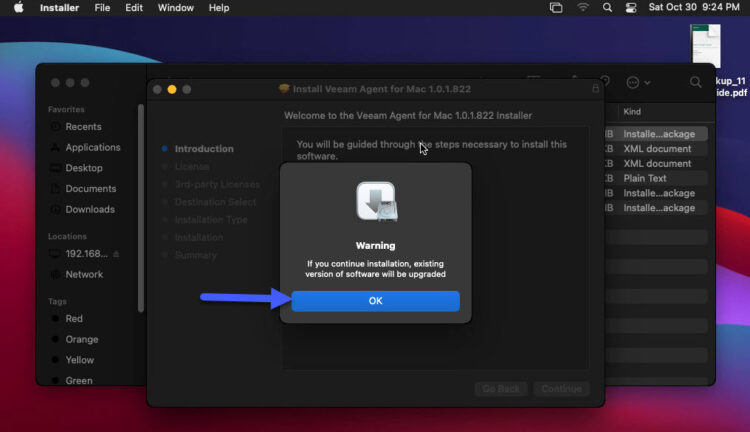Viewport: 750px width, 432px height.
Task: Select Recents in Finder sidebar
Action: point(83,127)
